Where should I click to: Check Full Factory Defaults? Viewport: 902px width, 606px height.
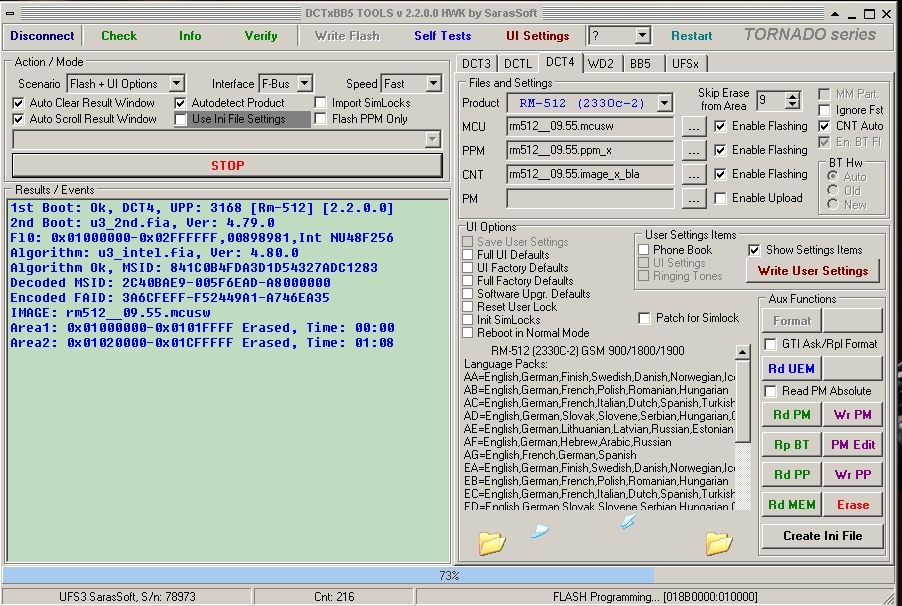(x=468, y=281)
